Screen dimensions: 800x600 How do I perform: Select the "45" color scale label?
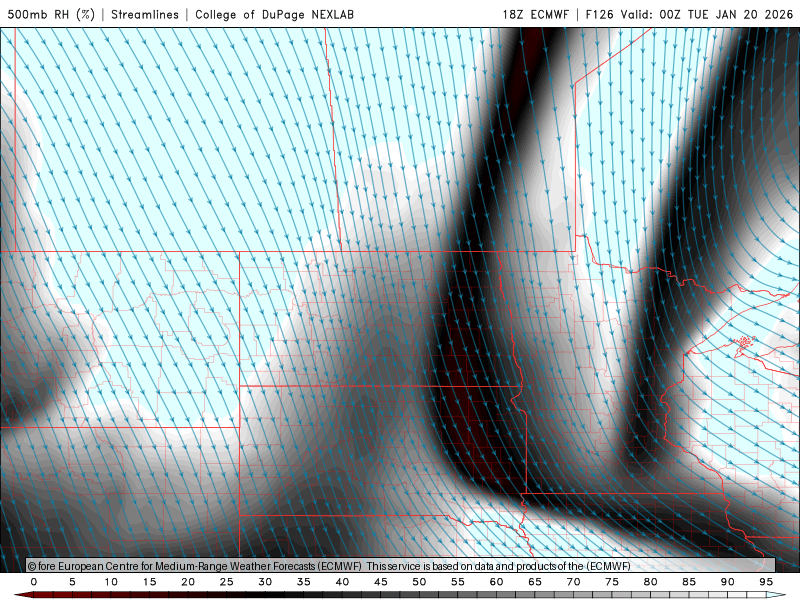point(381,582)
